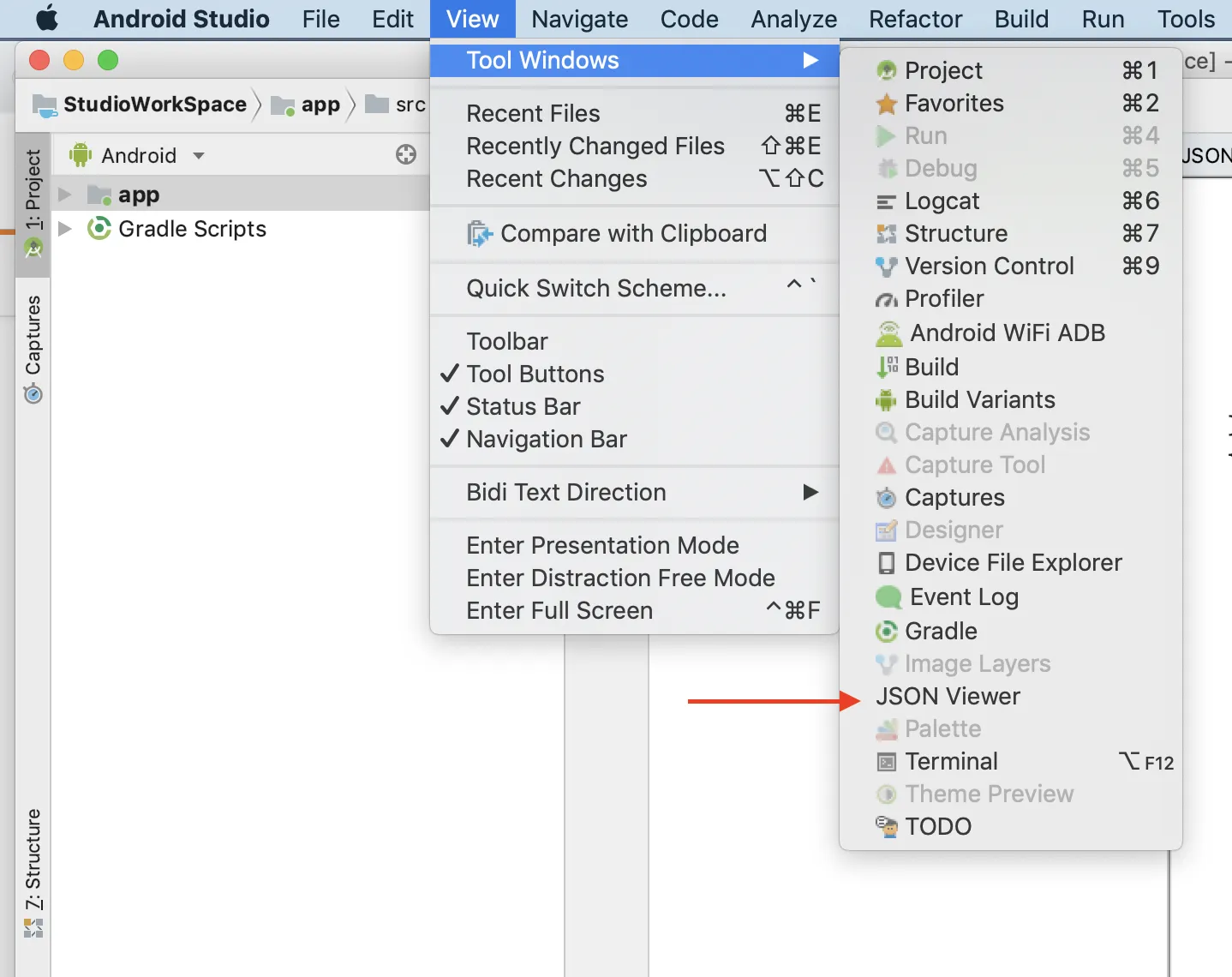Disable the Navigation Bar option

[x=546, y=440]
